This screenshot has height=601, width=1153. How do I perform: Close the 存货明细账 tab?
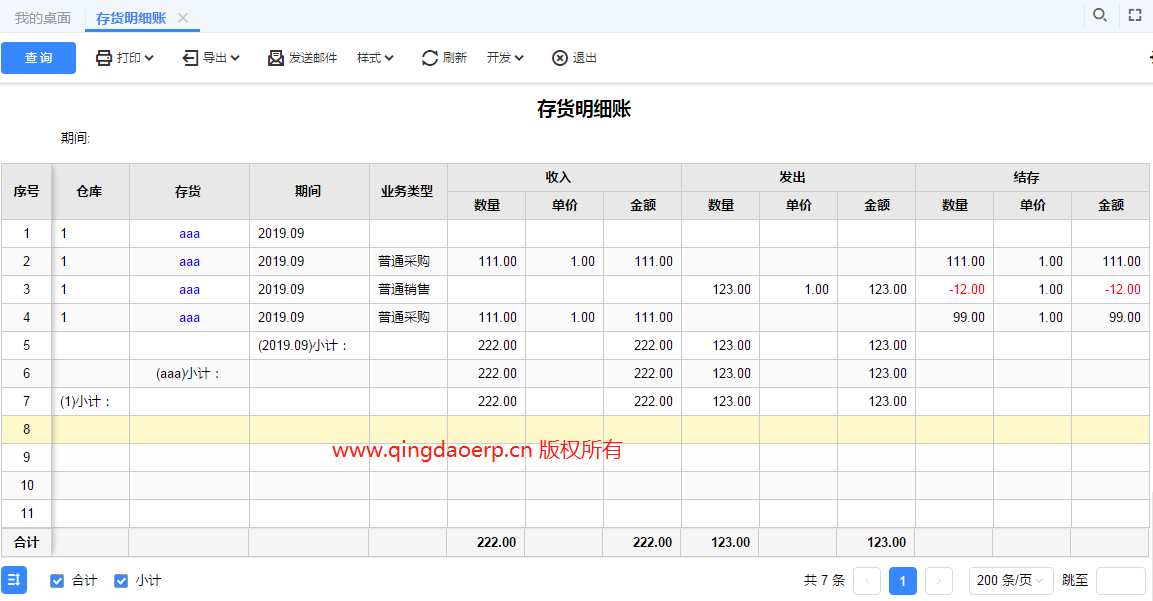[x=183, y=18]
